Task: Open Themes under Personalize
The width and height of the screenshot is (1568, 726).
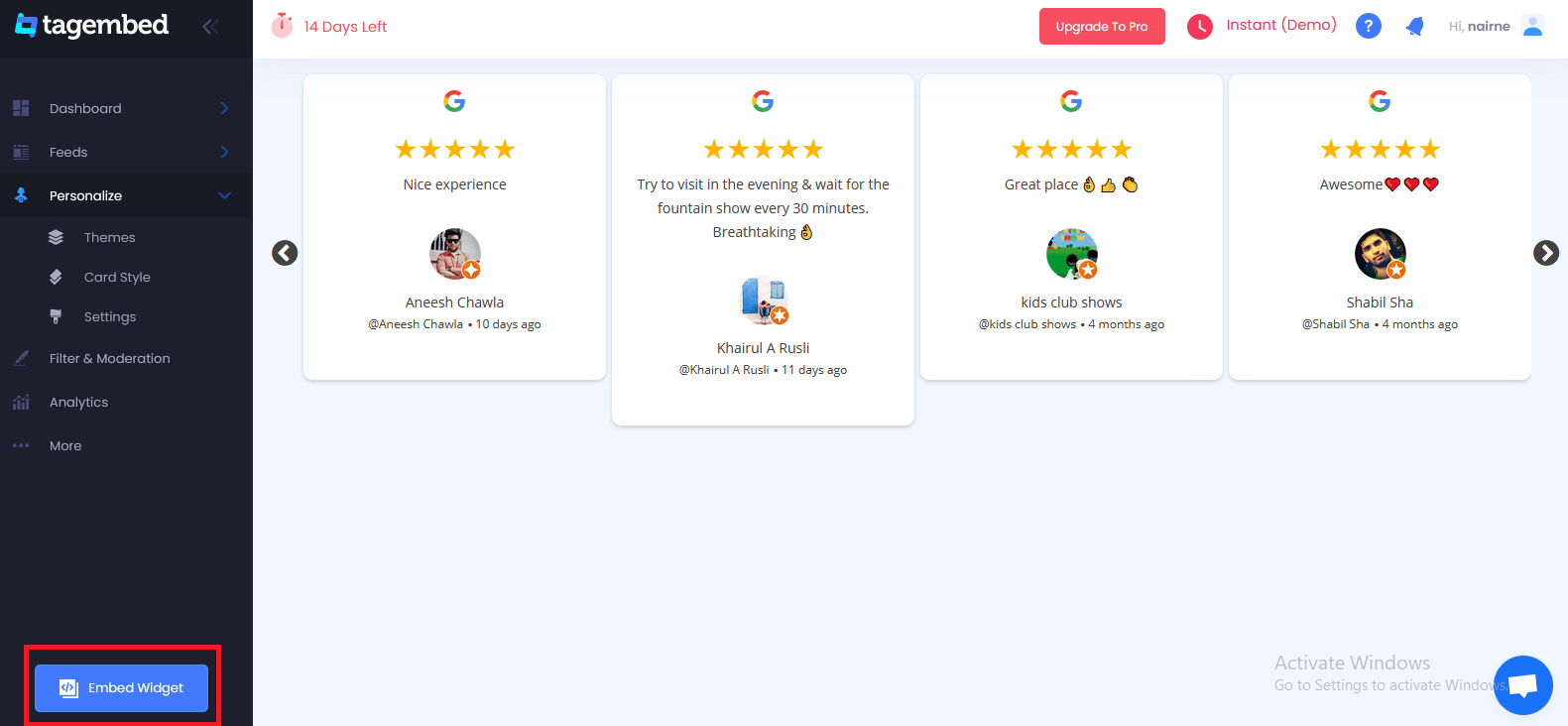Action: (x=109, y=237)
